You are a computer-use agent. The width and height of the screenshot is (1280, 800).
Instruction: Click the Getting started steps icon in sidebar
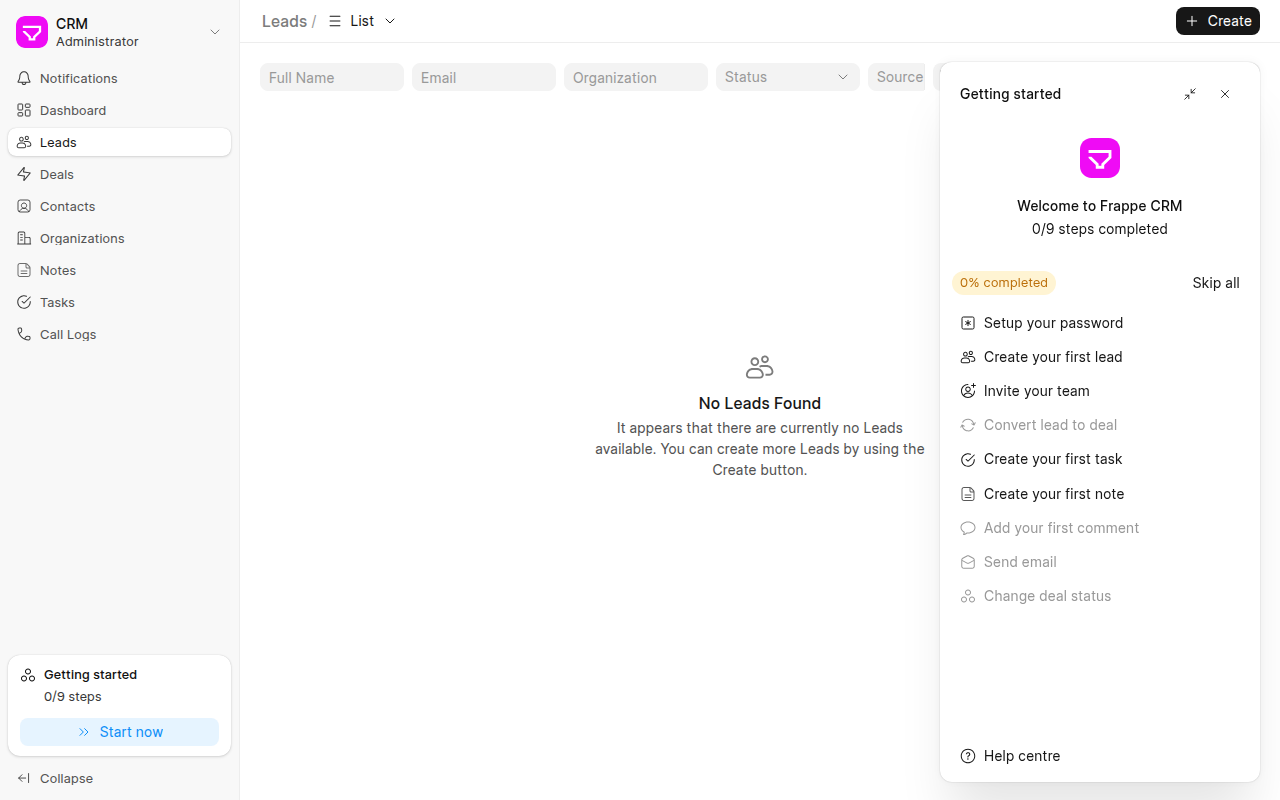coord(28,675)
